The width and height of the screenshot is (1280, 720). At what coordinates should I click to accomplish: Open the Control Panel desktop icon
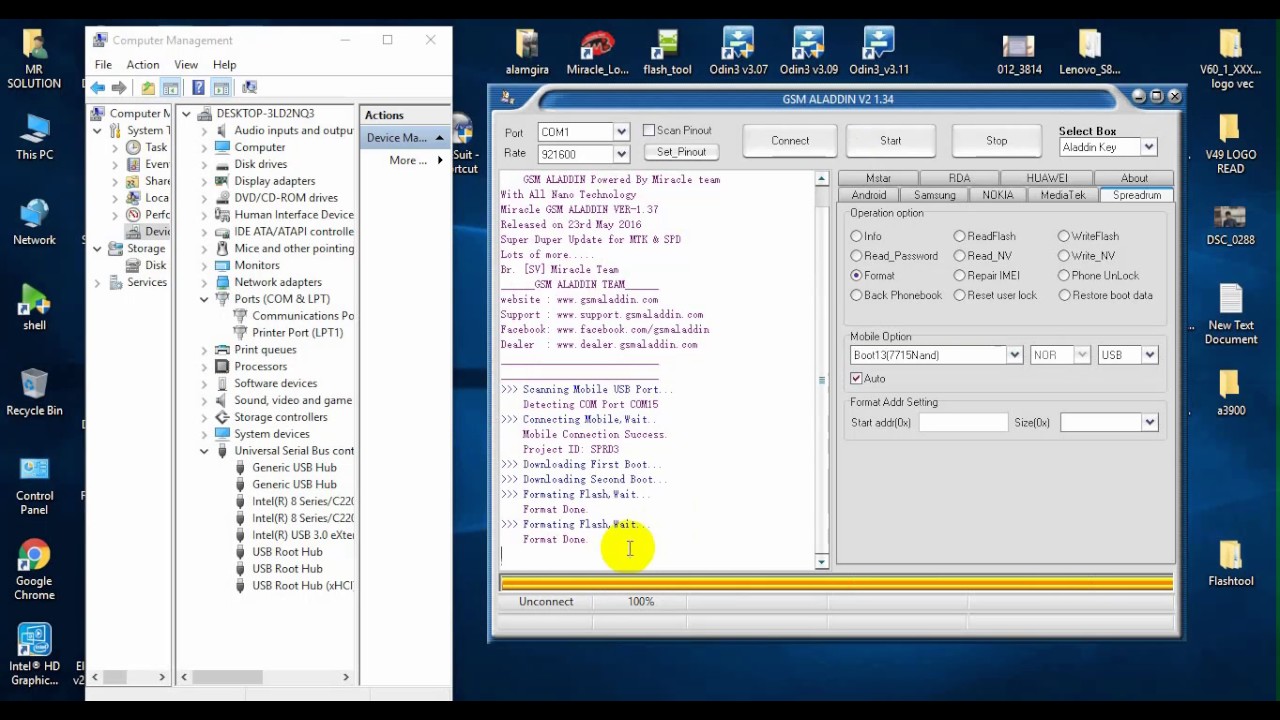click(x=34, y=485)
